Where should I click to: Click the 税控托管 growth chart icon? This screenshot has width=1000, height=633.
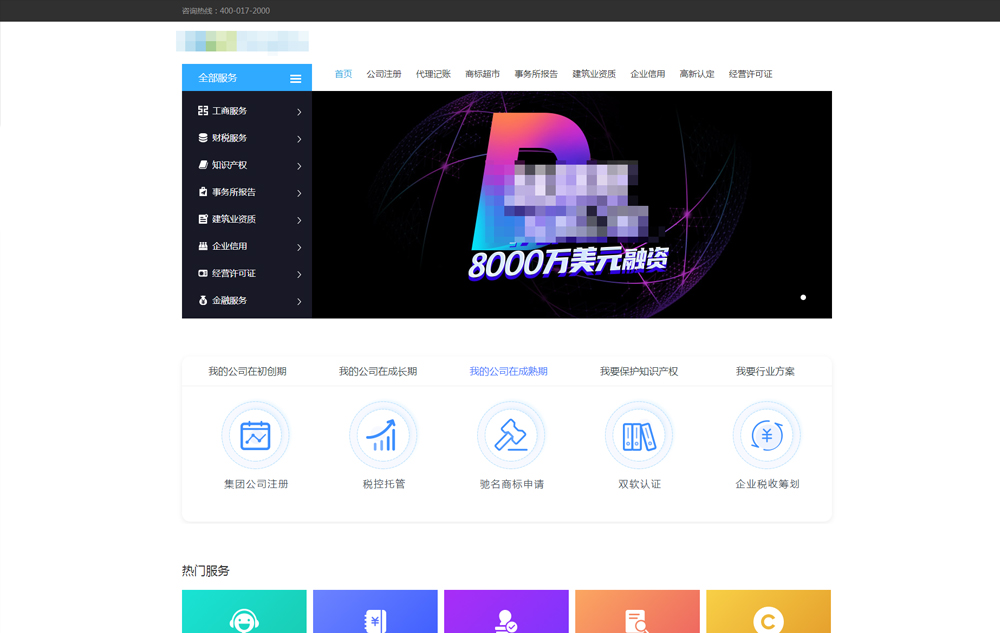tap(383, 435)
